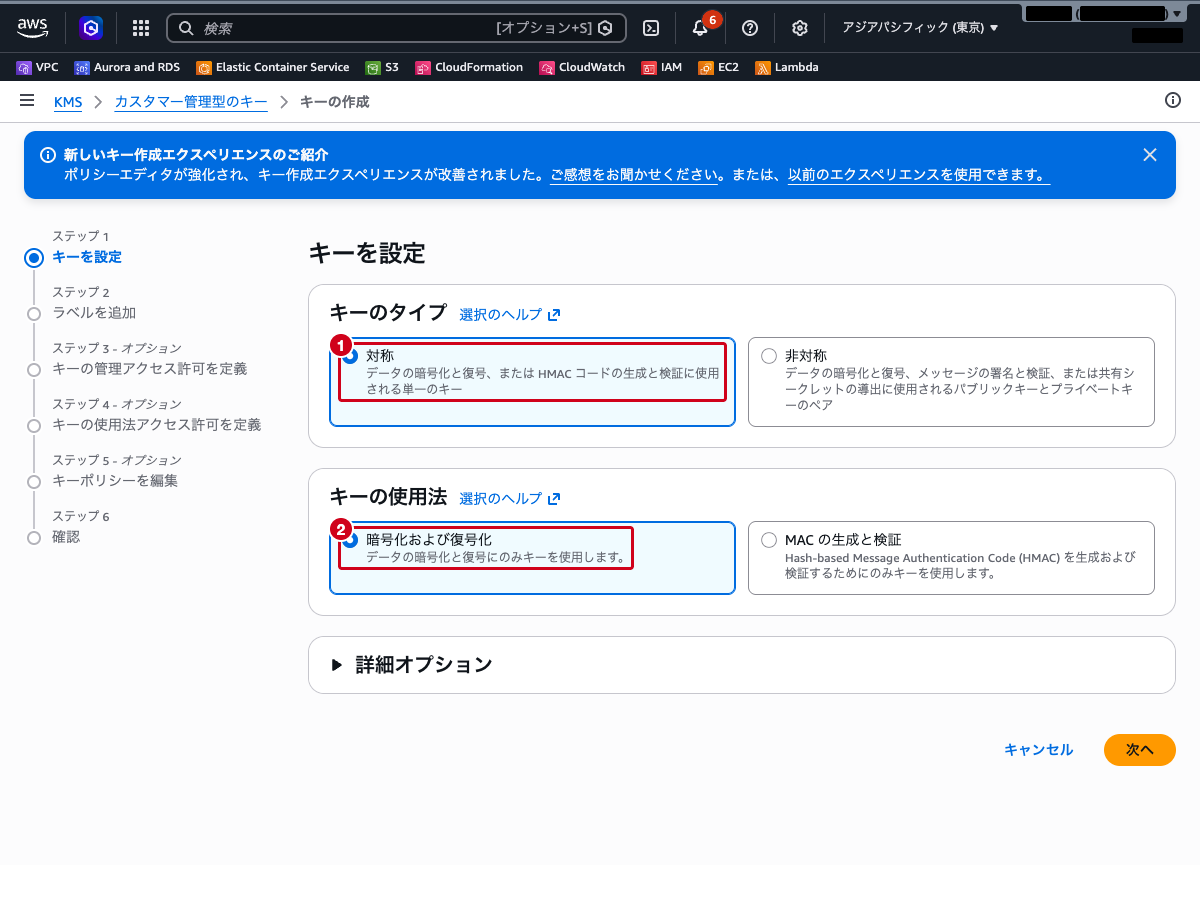
Task: Open the ご感想をお聞かせください feedback link
Action: [x=635, y=175]
